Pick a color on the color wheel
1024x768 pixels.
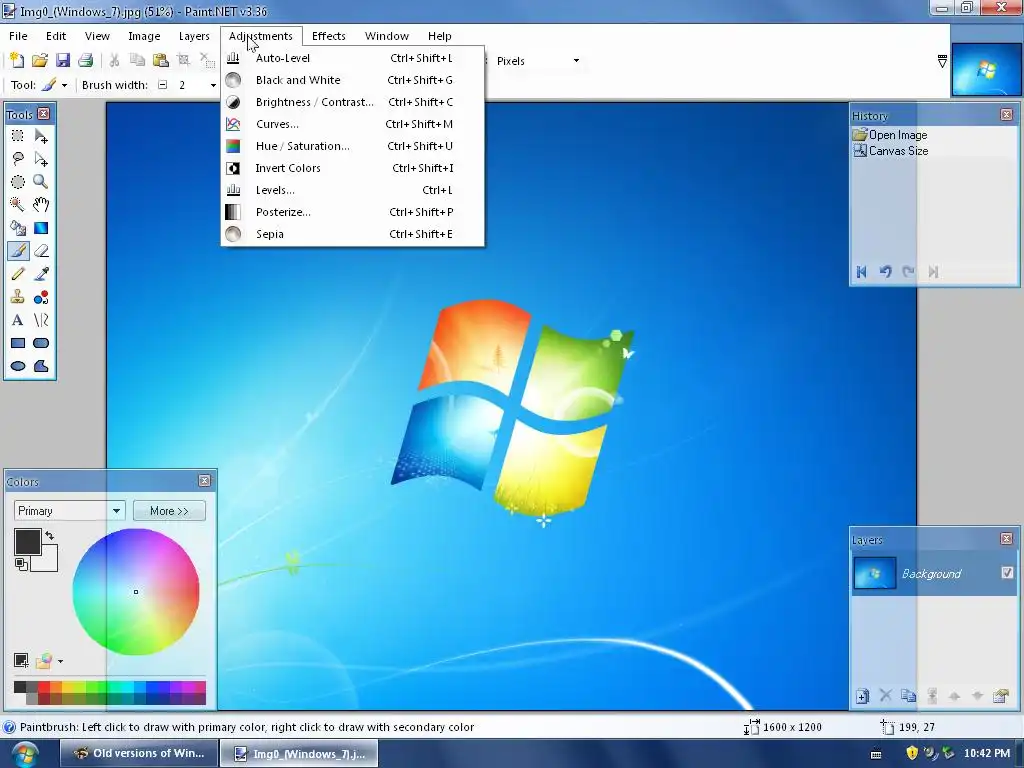tap(136, 592)
